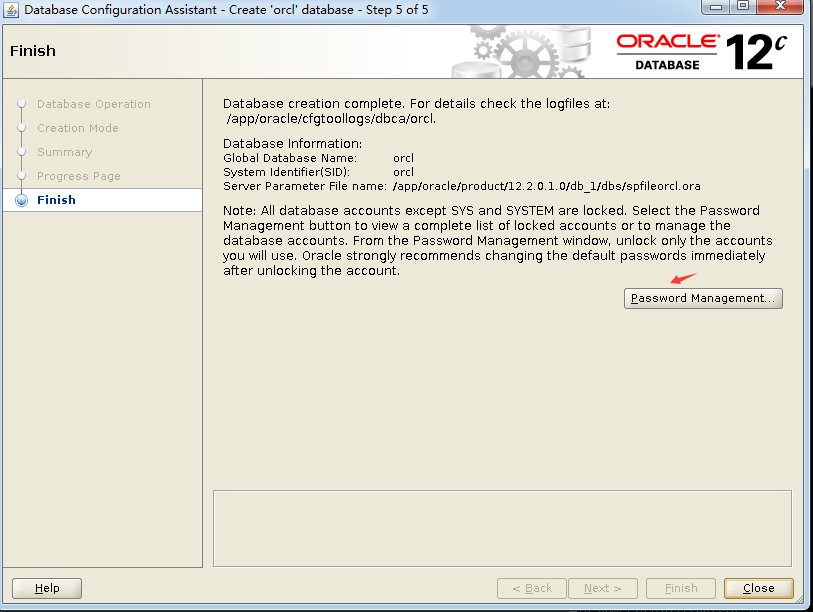Click the 'Server Parameter File name:' label

click(305, 186)
